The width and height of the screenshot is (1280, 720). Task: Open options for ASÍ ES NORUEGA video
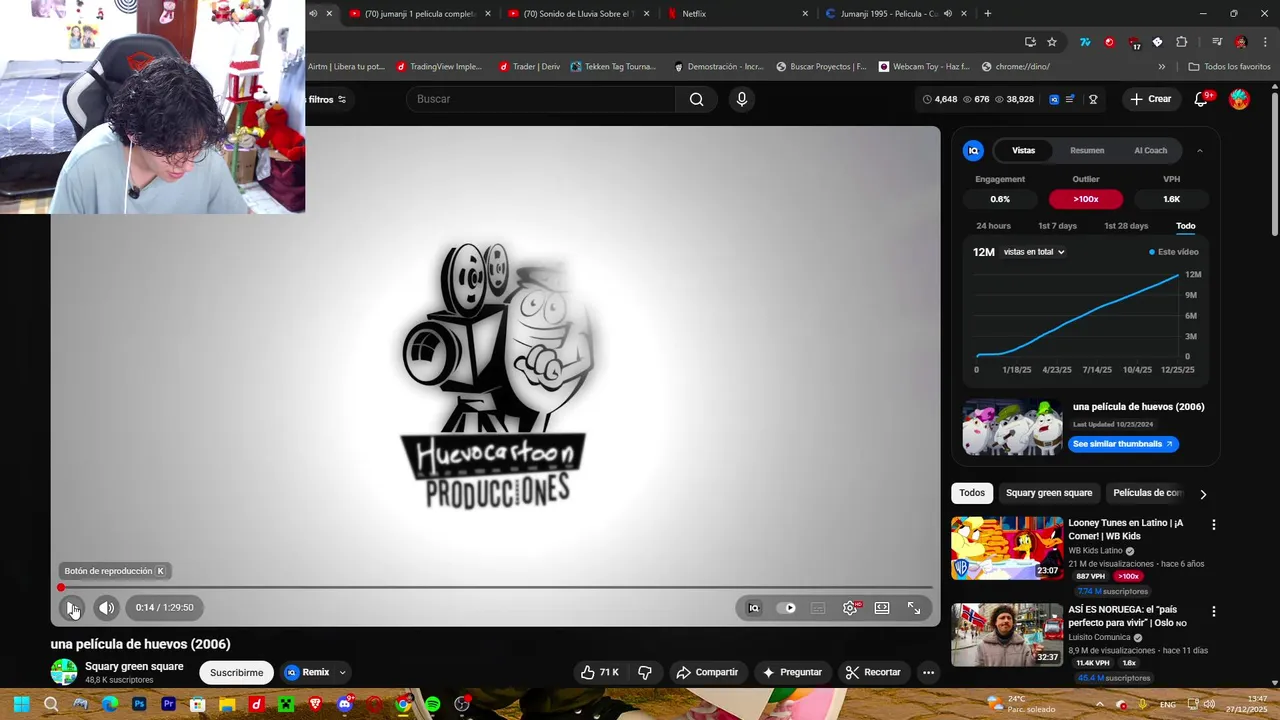point(1214,611)
